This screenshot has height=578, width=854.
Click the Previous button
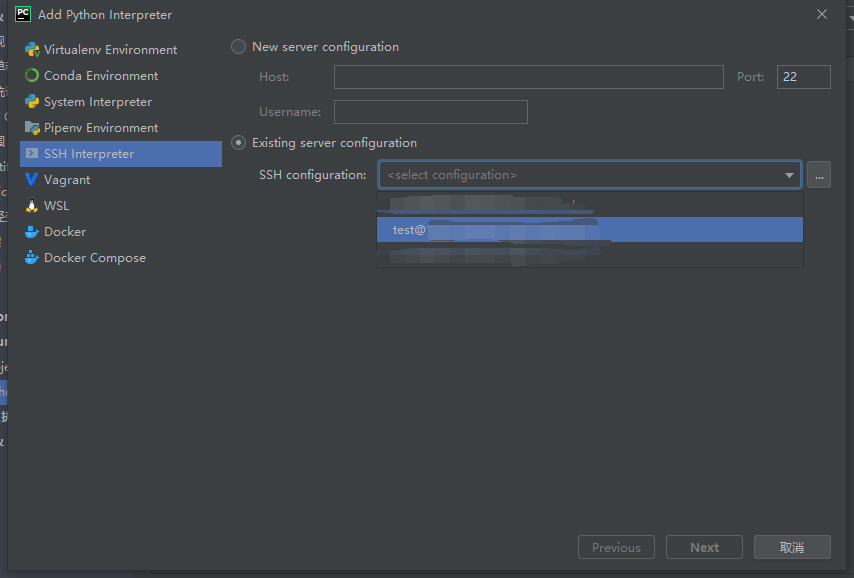[x=616, y=547]
